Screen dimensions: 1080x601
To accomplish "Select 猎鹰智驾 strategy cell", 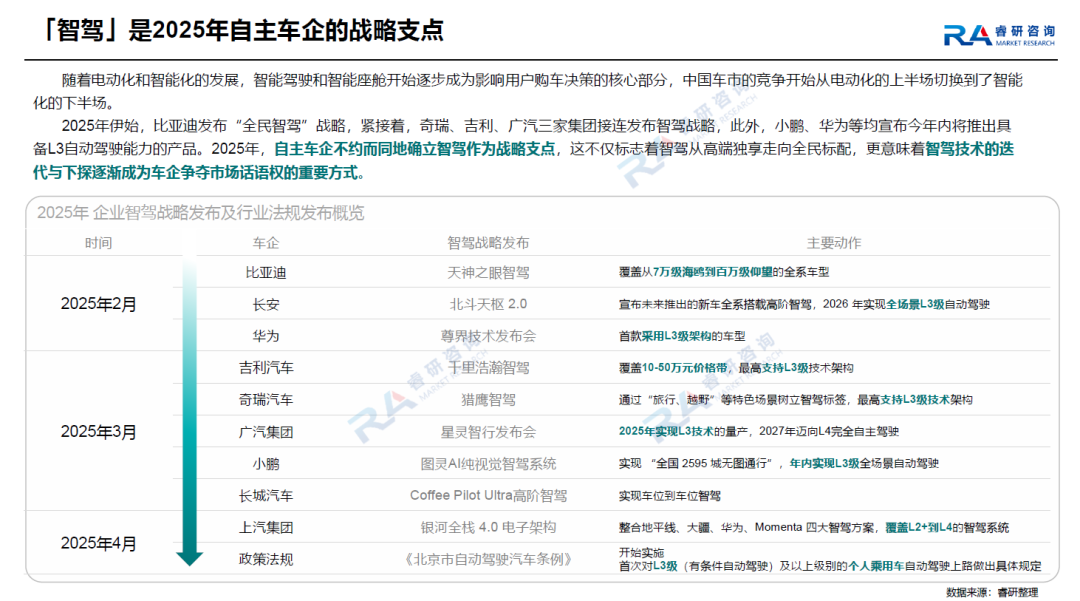I will [488, 399].
